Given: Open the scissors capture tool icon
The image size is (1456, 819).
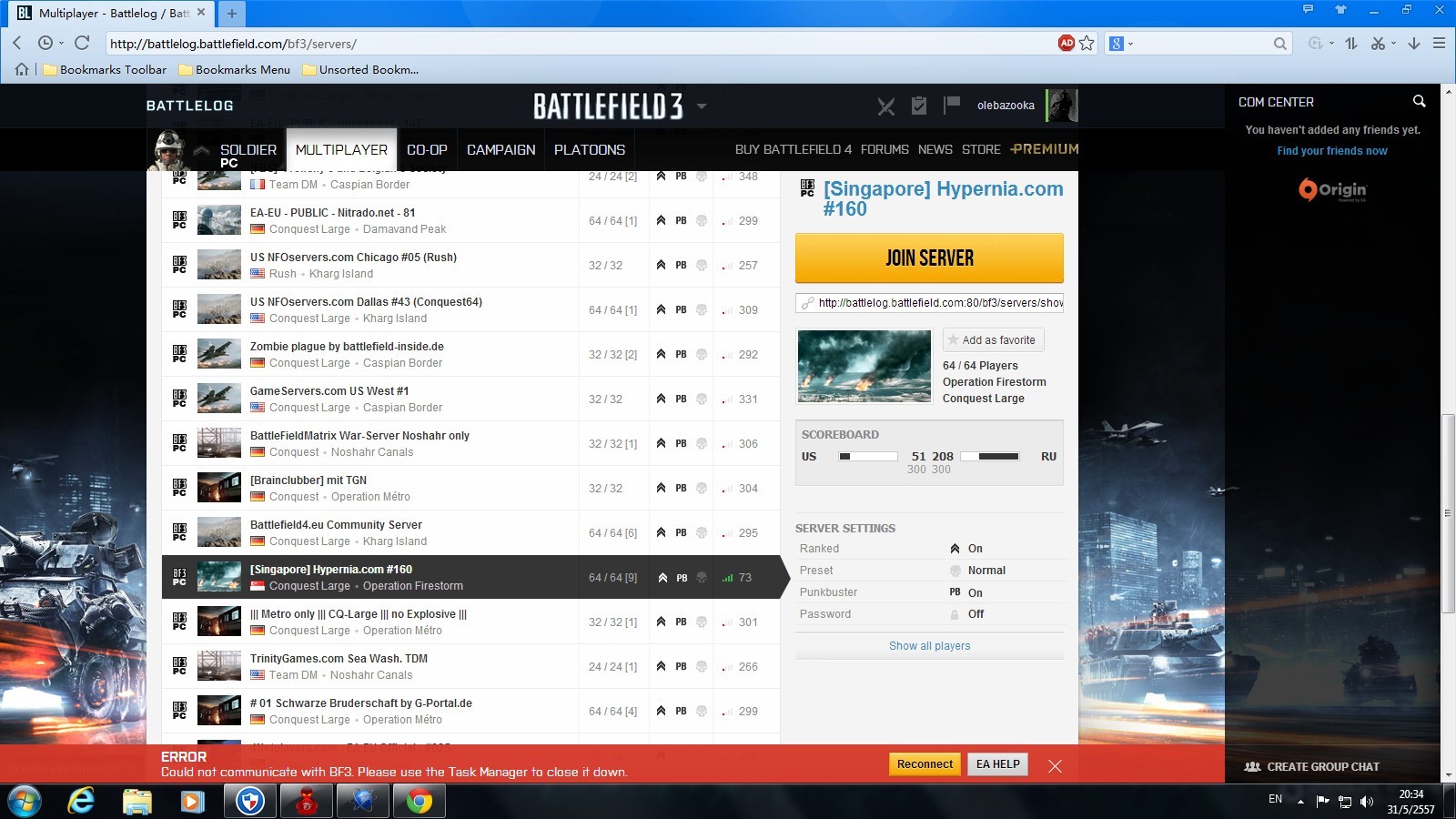Looking at the screenshot, I should (x=1378, y=43).
